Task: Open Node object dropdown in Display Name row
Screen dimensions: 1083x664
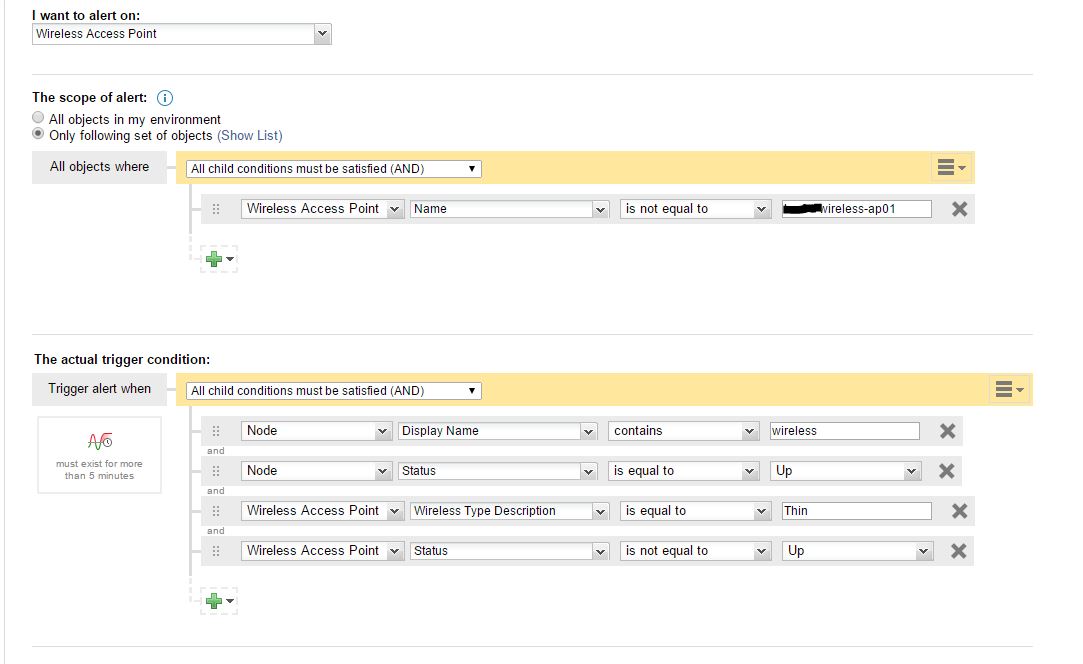Action: pyautogui.click(x=316, y=430)
